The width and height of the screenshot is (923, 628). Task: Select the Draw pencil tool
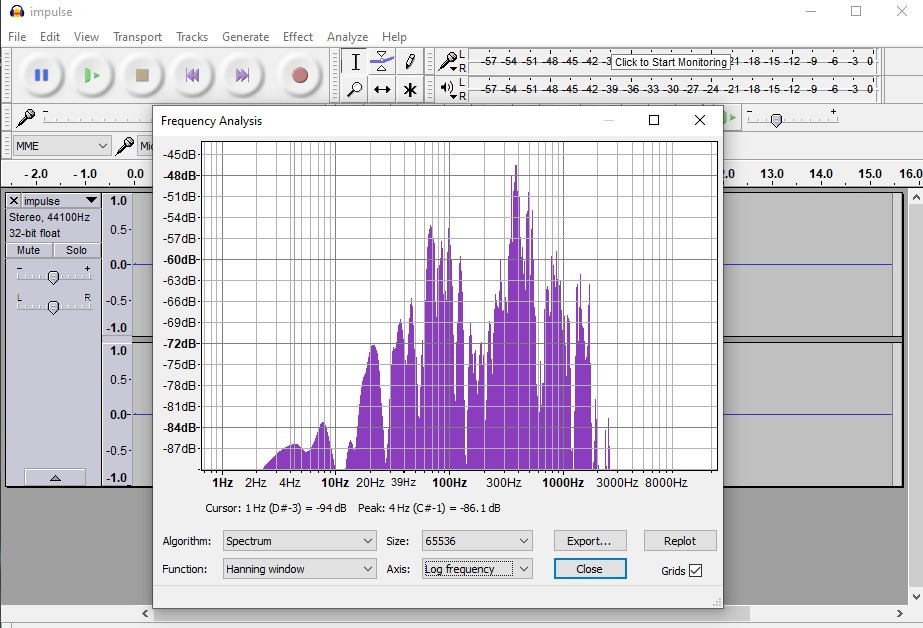(x=410, y=62)
